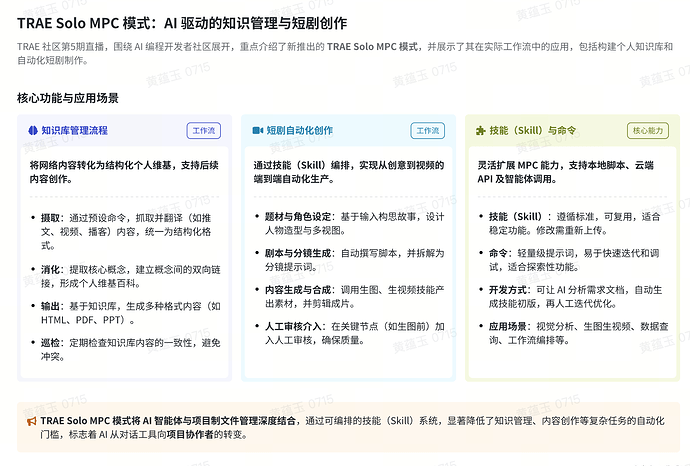Screen dimensions: 690x466
Task: Click the 核心功能与应用场景 section heading
Action: click(x=68, y=98)
